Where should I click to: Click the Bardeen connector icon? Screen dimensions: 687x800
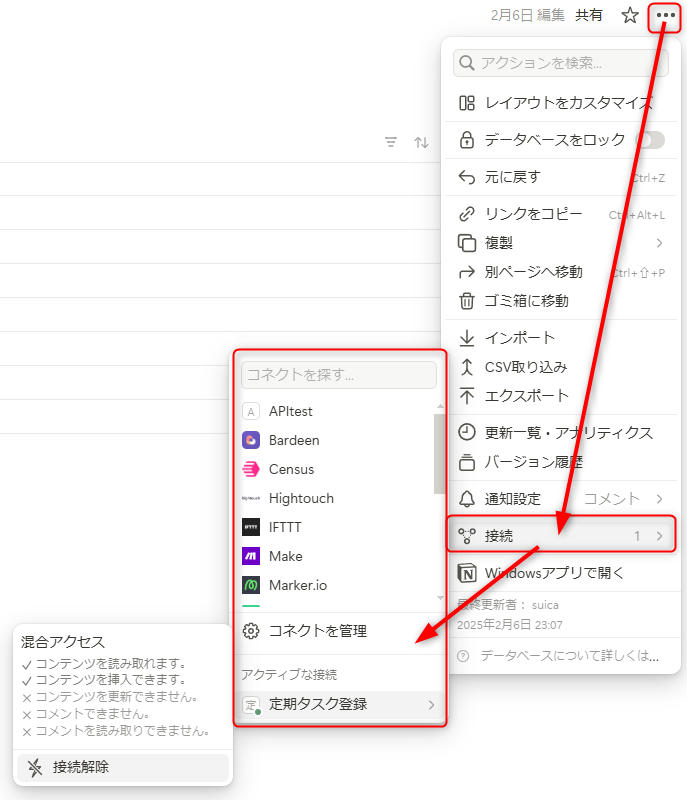point(250,440)
